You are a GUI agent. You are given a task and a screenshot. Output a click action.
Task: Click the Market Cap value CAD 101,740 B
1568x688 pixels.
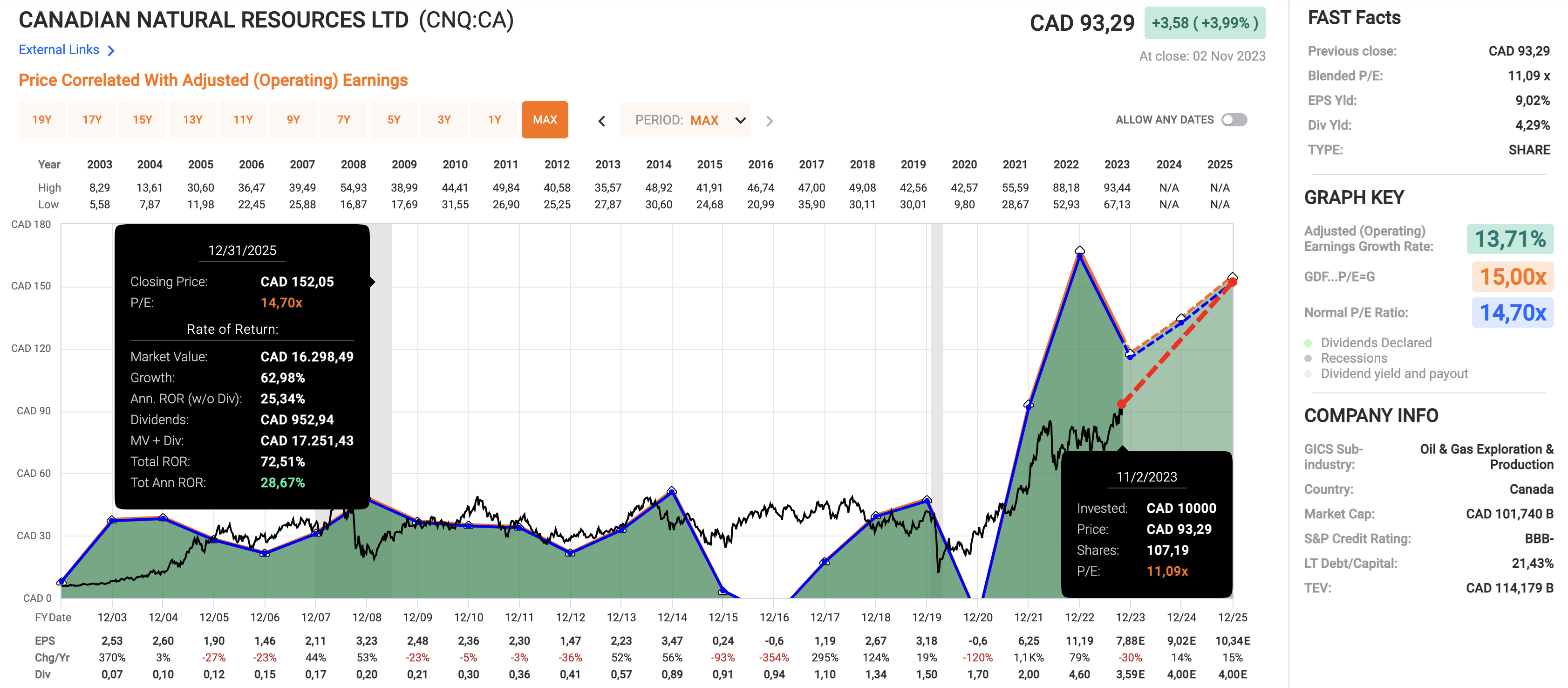click(1510, 514)
